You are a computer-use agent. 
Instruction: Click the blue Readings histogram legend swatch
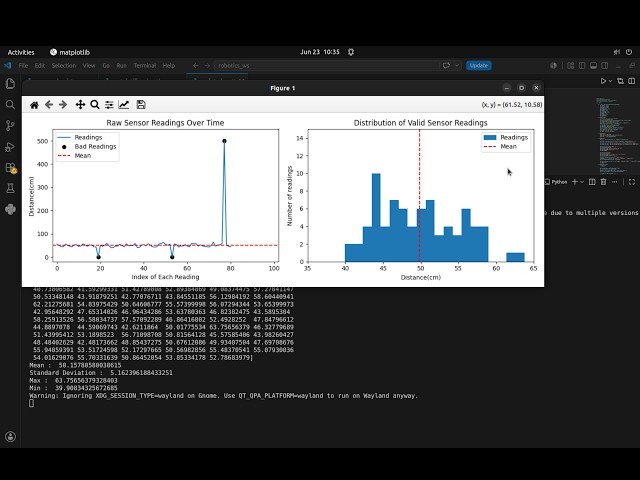point(490,138)
